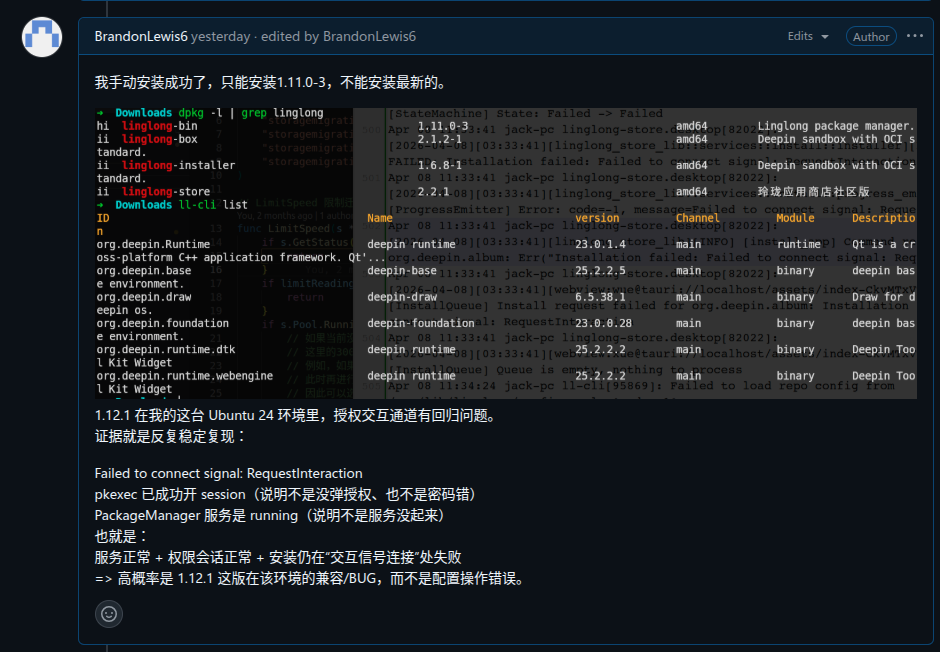Click the Author badge label
This screenshot has width=940, height=652.
click(x=871, y=37)
